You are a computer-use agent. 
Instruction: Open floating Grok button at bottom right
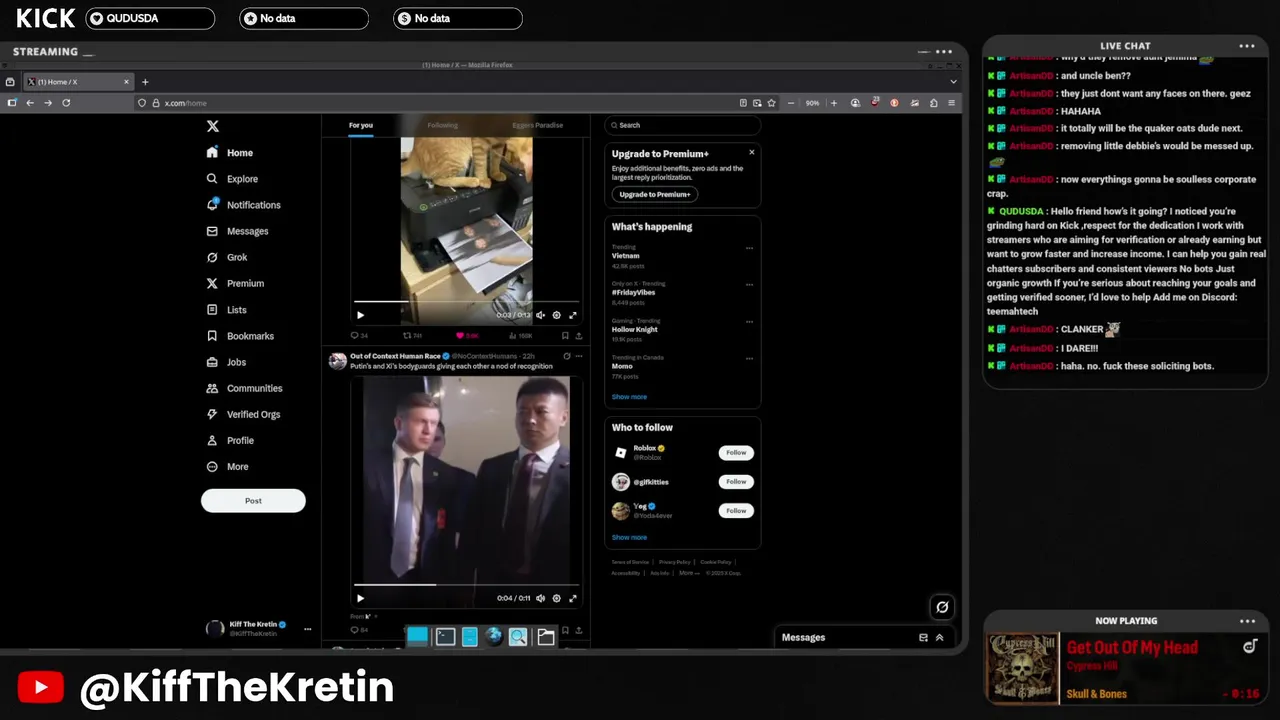click(942, 607)
